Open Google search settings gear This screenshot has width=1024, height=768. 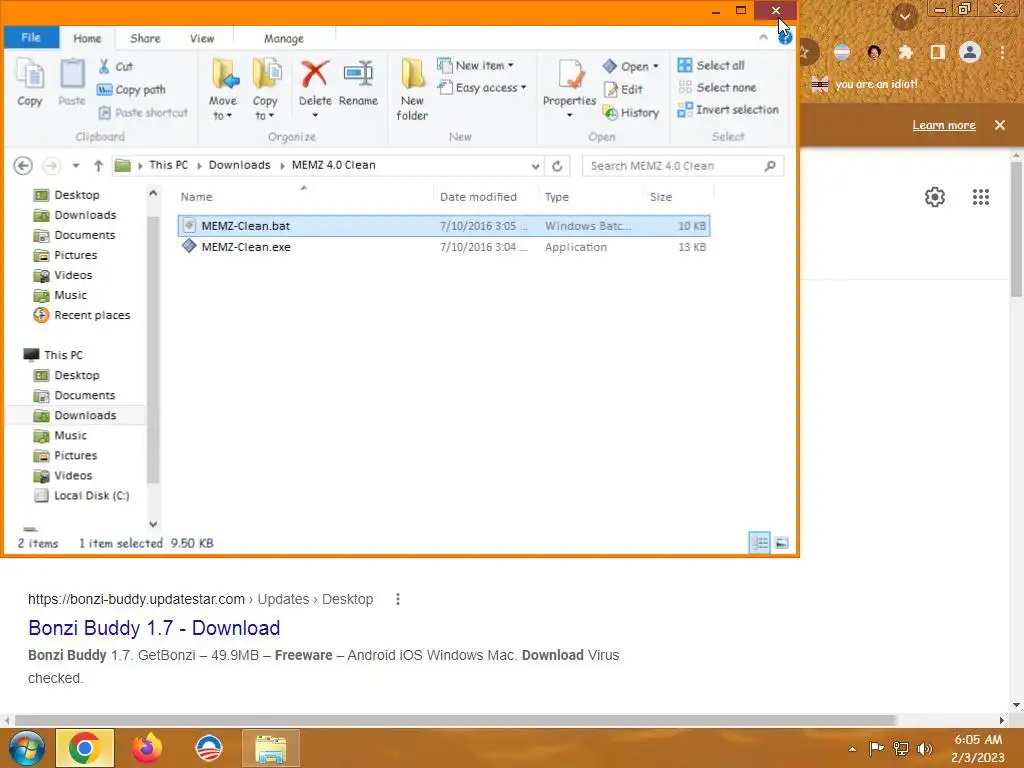click(x=935, y=197)
